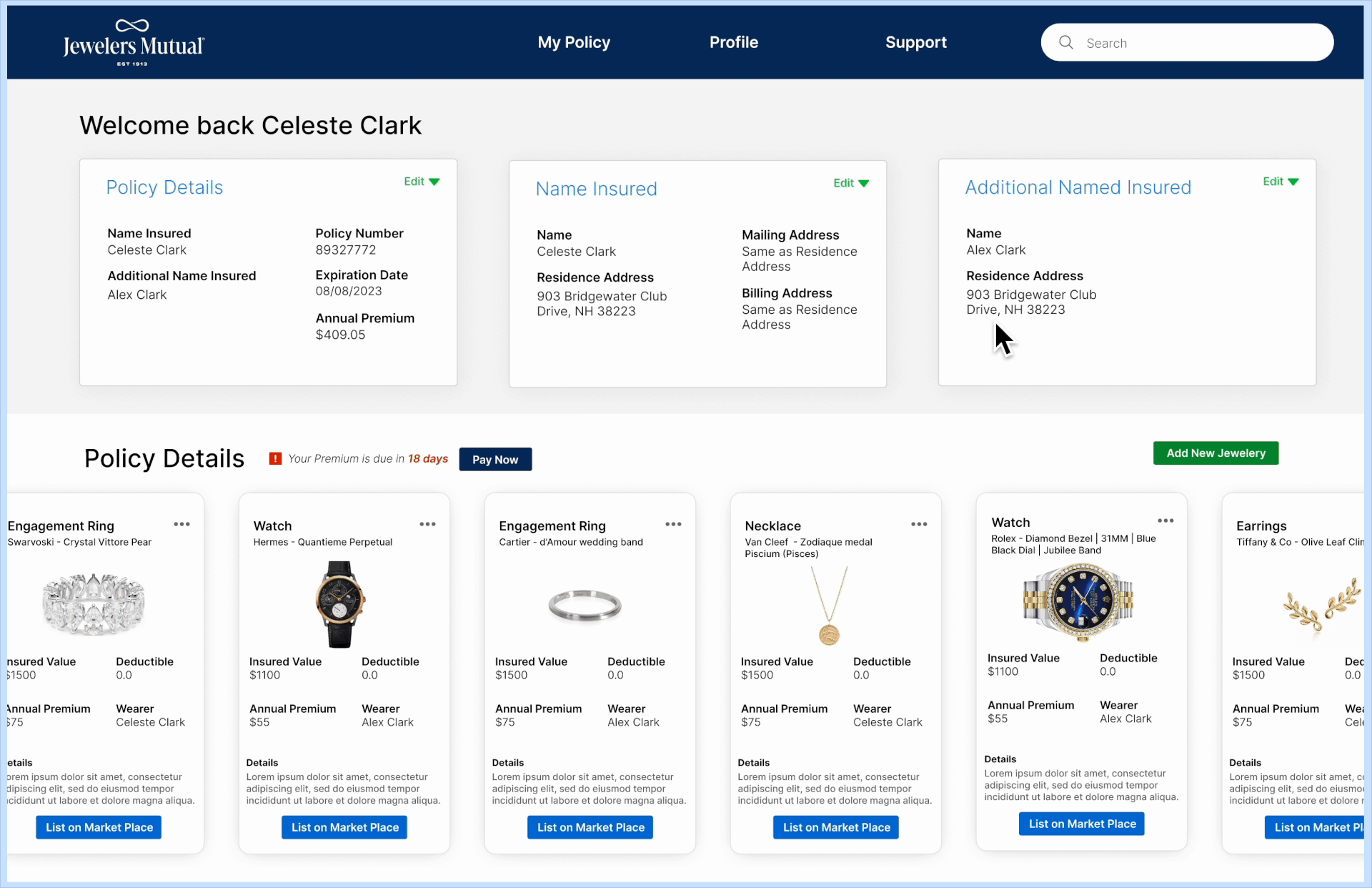
Task: Click the Jewelers Mutual logo
Action: pos(134,43)
